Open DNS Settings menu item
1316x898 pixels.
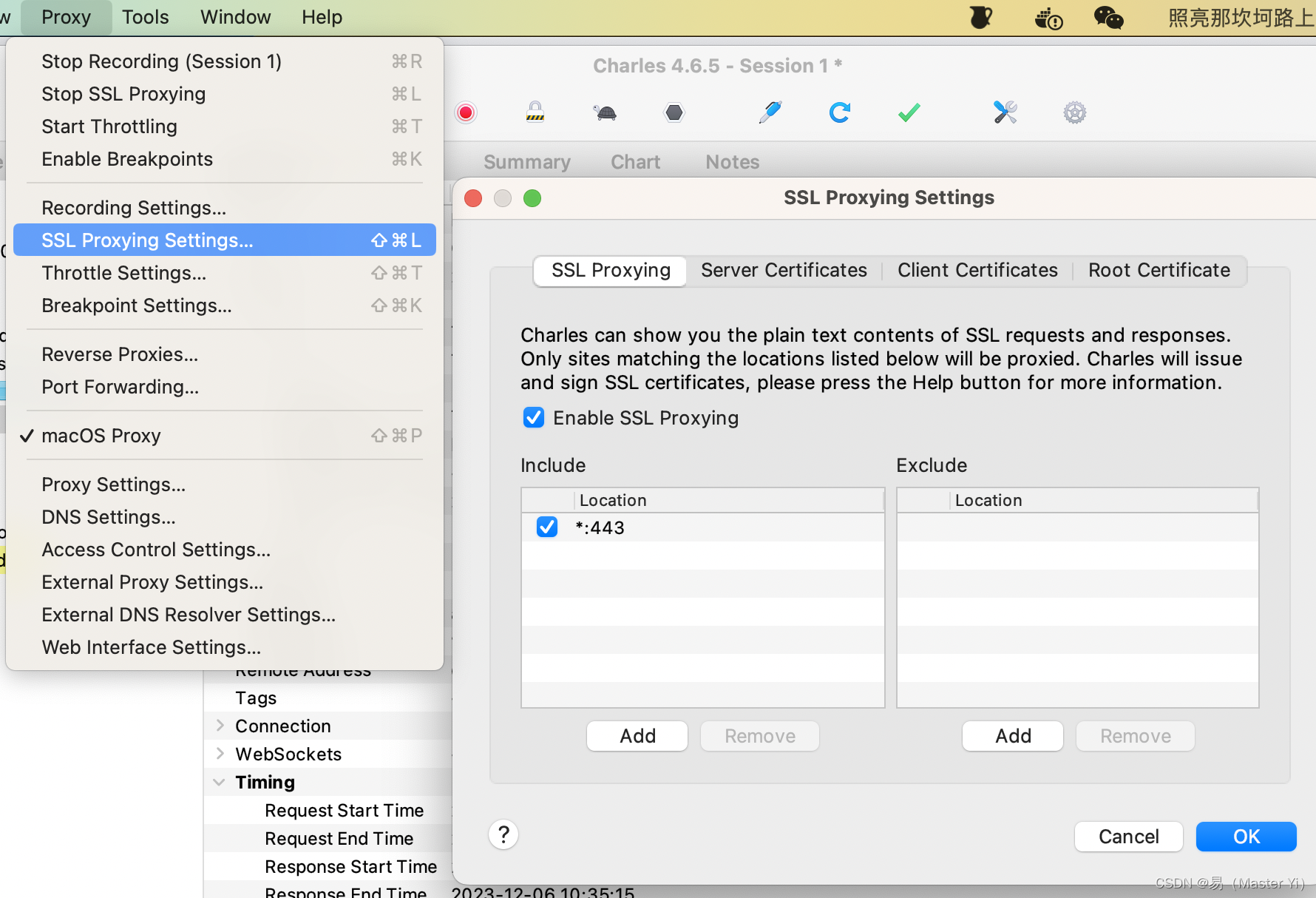(x=224, y=517)
